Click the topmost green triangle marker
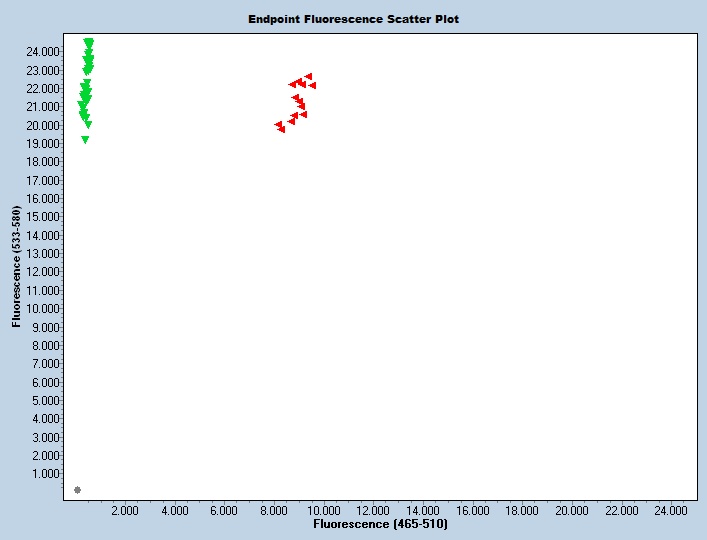Screen dimensions: 707x540 [89, 42]
